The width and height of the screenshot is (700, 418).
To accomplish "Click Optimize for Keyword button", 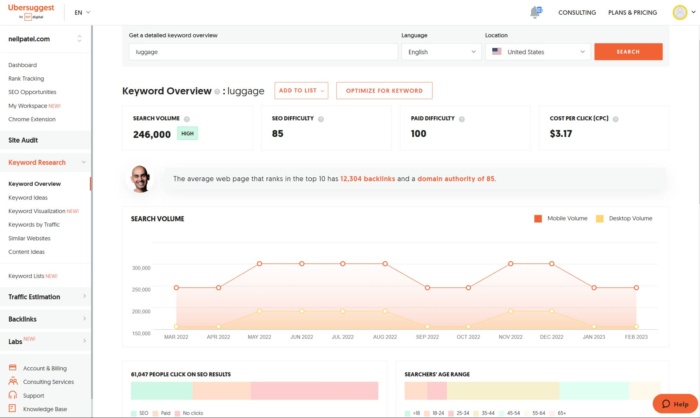I will (x=384, y=91).
